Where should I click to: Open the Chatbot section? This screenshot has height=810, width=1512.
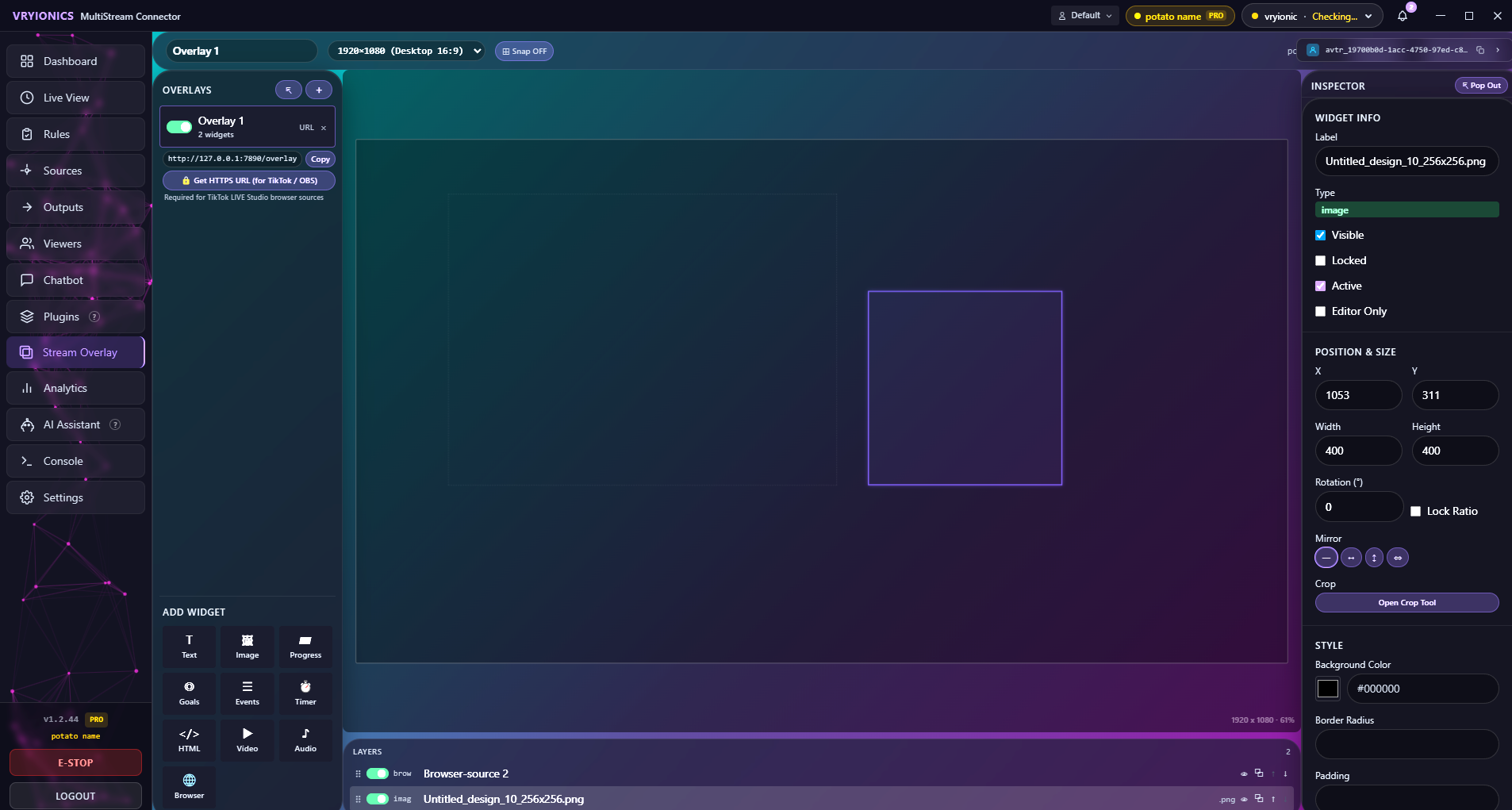[75, 280]
